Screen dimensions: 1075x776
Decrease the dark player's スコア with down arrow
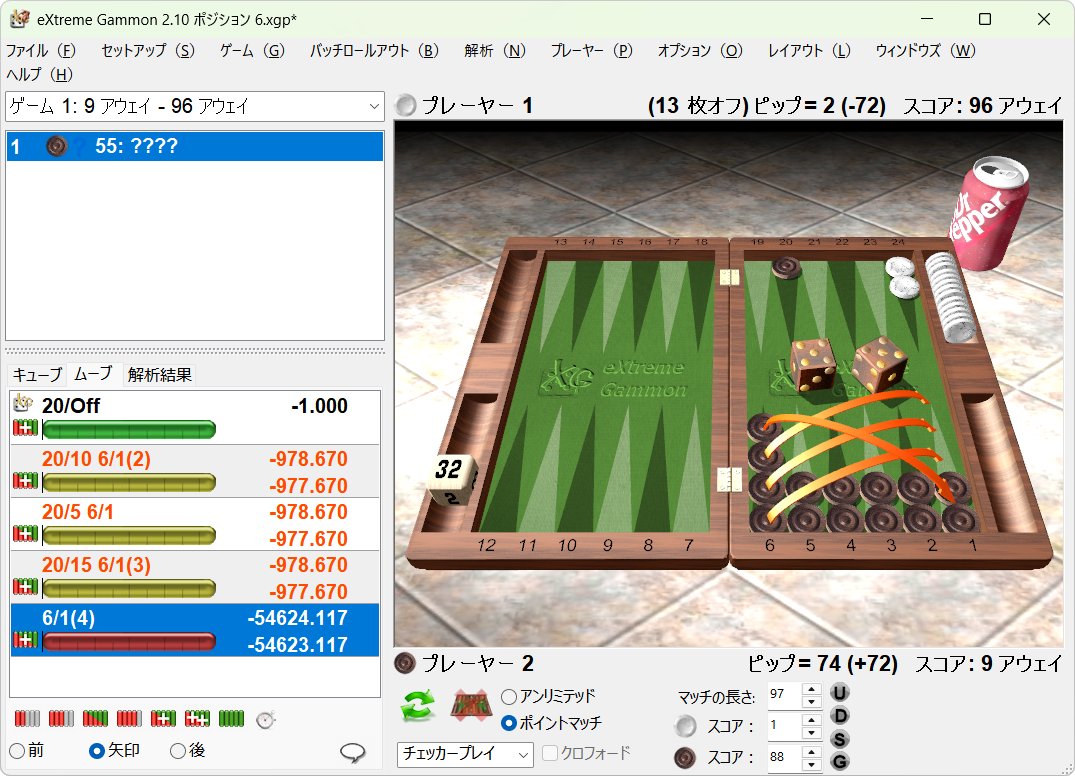coord(812,765)
